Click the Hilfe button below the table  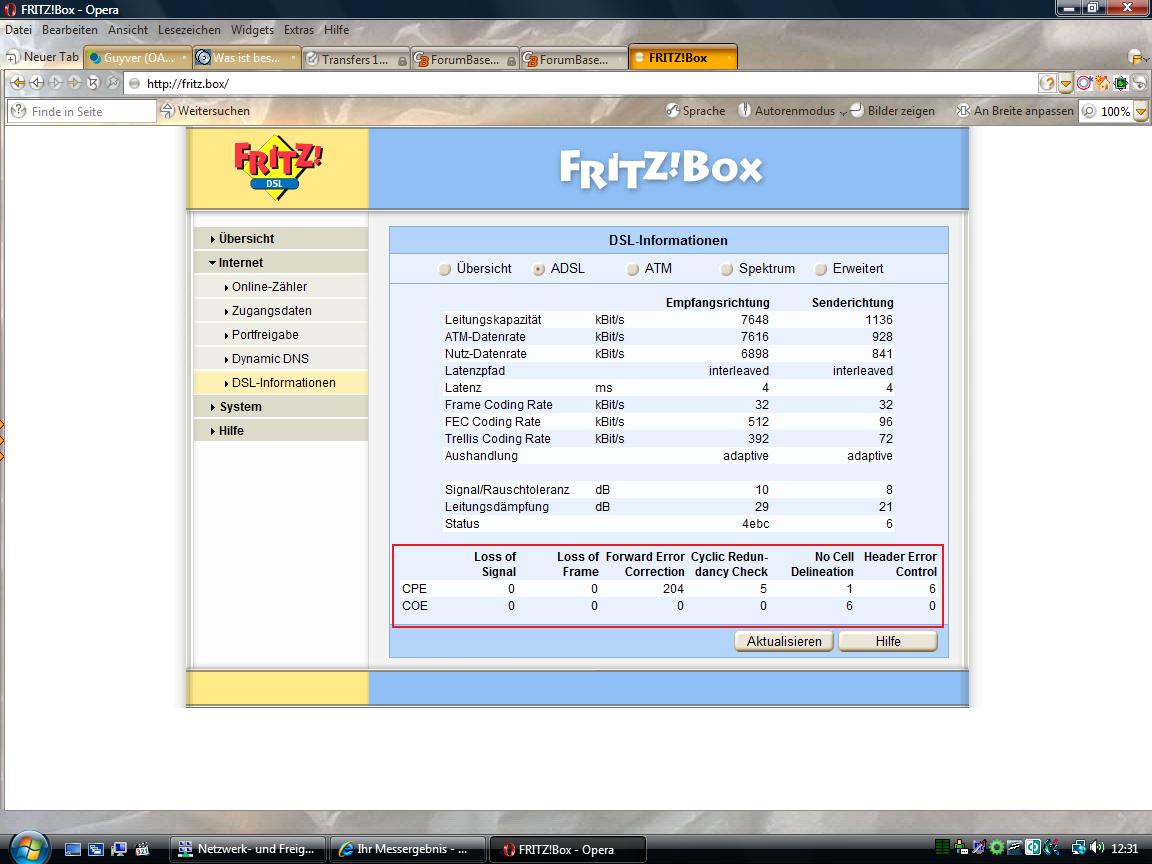tap(888, 641)
